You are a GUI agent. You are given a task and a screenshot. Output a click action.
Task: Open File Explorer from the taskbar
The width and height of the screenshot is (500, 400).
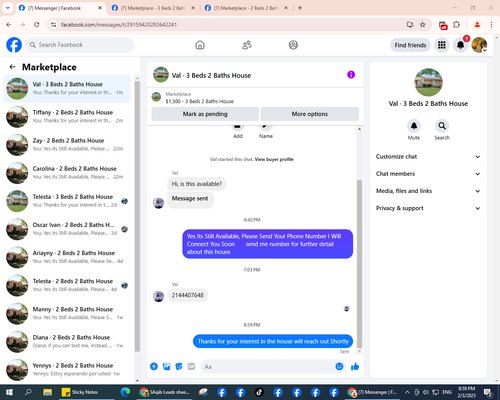pyautogui.click(x=48, y=392)
